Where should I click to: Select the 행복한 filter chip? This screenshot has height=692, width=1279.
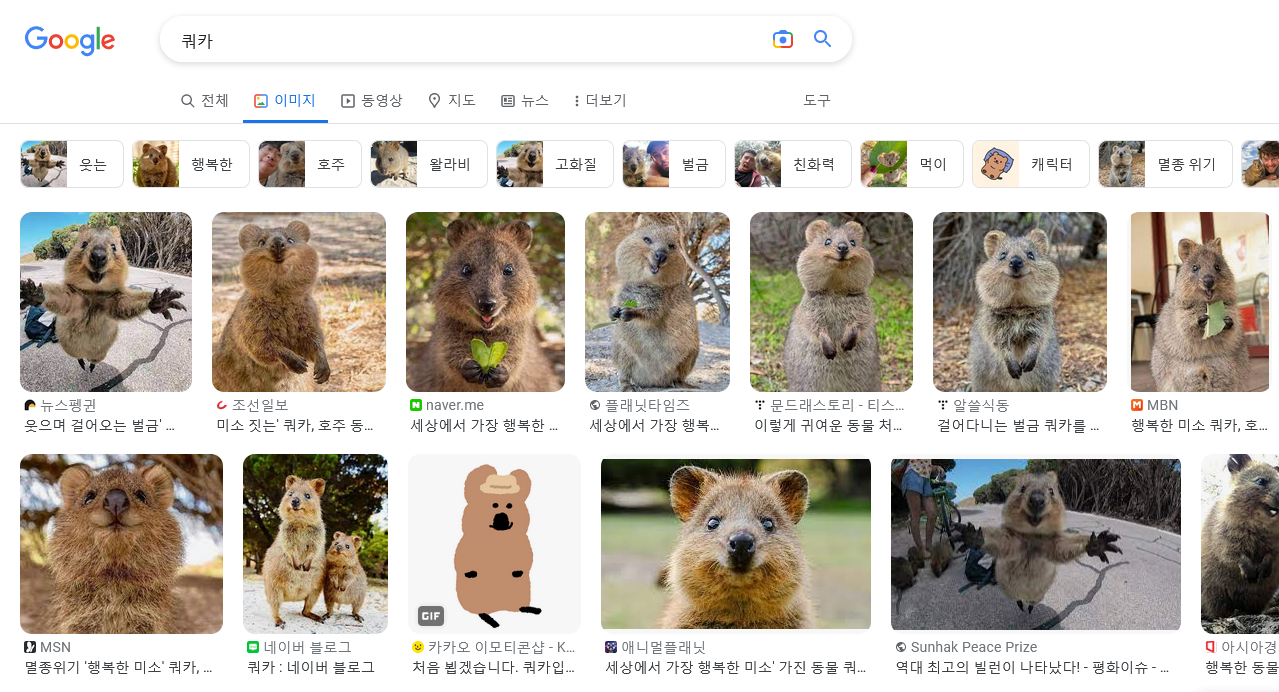pos(191,164)
